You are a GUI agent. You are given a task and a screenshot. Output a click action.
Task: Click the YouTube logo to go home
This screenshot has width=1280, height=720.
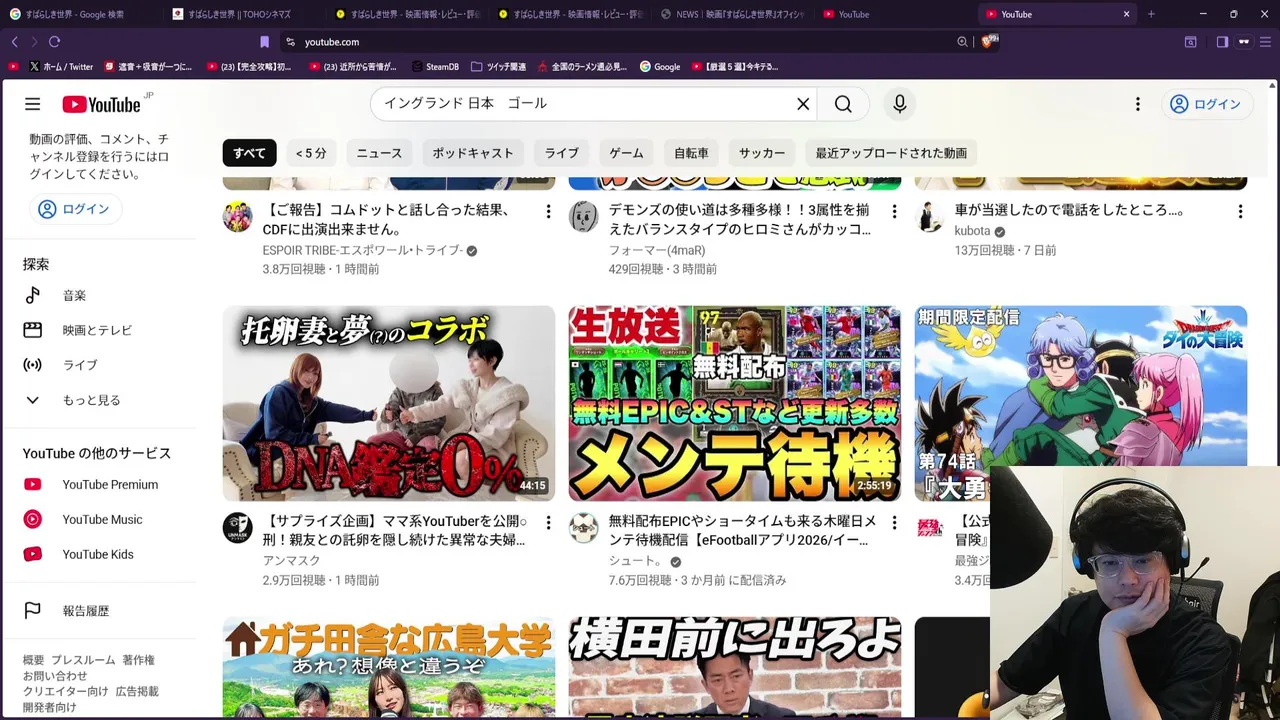pos(101,104)
